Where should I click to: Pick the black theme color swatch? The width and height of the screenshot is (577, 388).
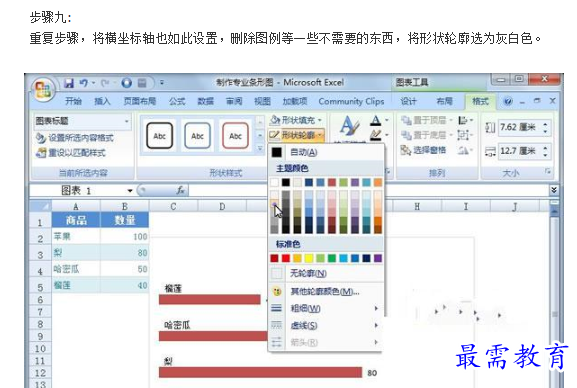(286, 182)
